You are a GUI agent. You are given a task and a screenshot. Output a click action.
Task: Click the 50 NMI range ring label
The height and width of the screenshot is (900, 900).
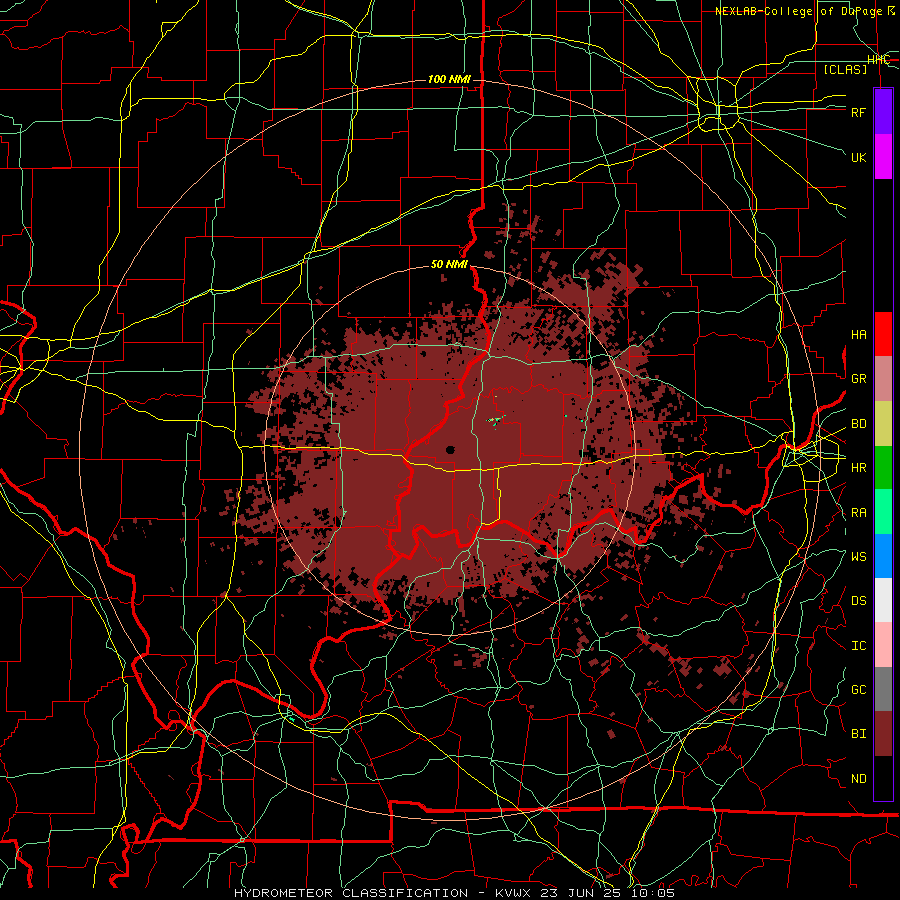click(449, 265)
